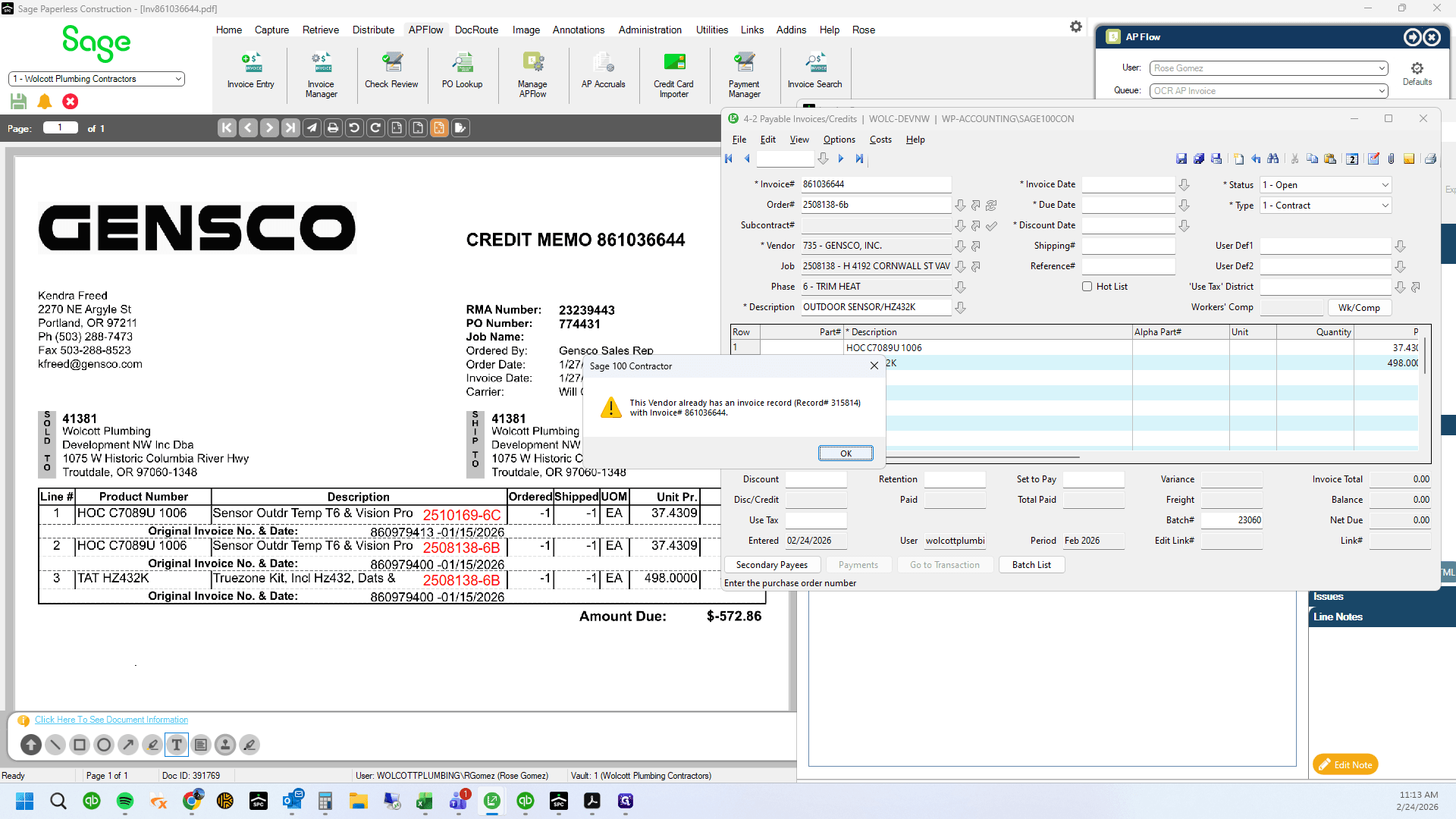Open lookup arrow beside Invoice Date
This screenshot has width=1456, height=819.
click(x=1184, y=185)
